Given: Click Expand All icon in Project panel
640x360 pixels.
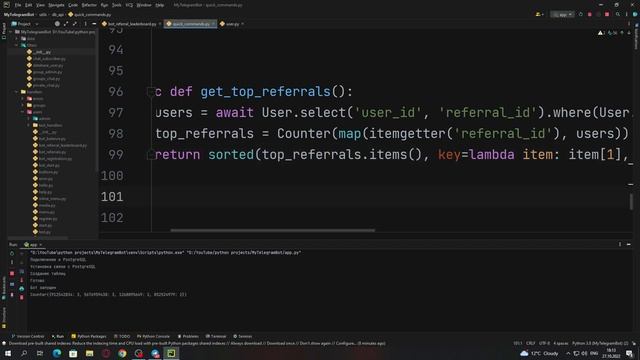Looking at the screenshot, I should [x=66, y=24].
